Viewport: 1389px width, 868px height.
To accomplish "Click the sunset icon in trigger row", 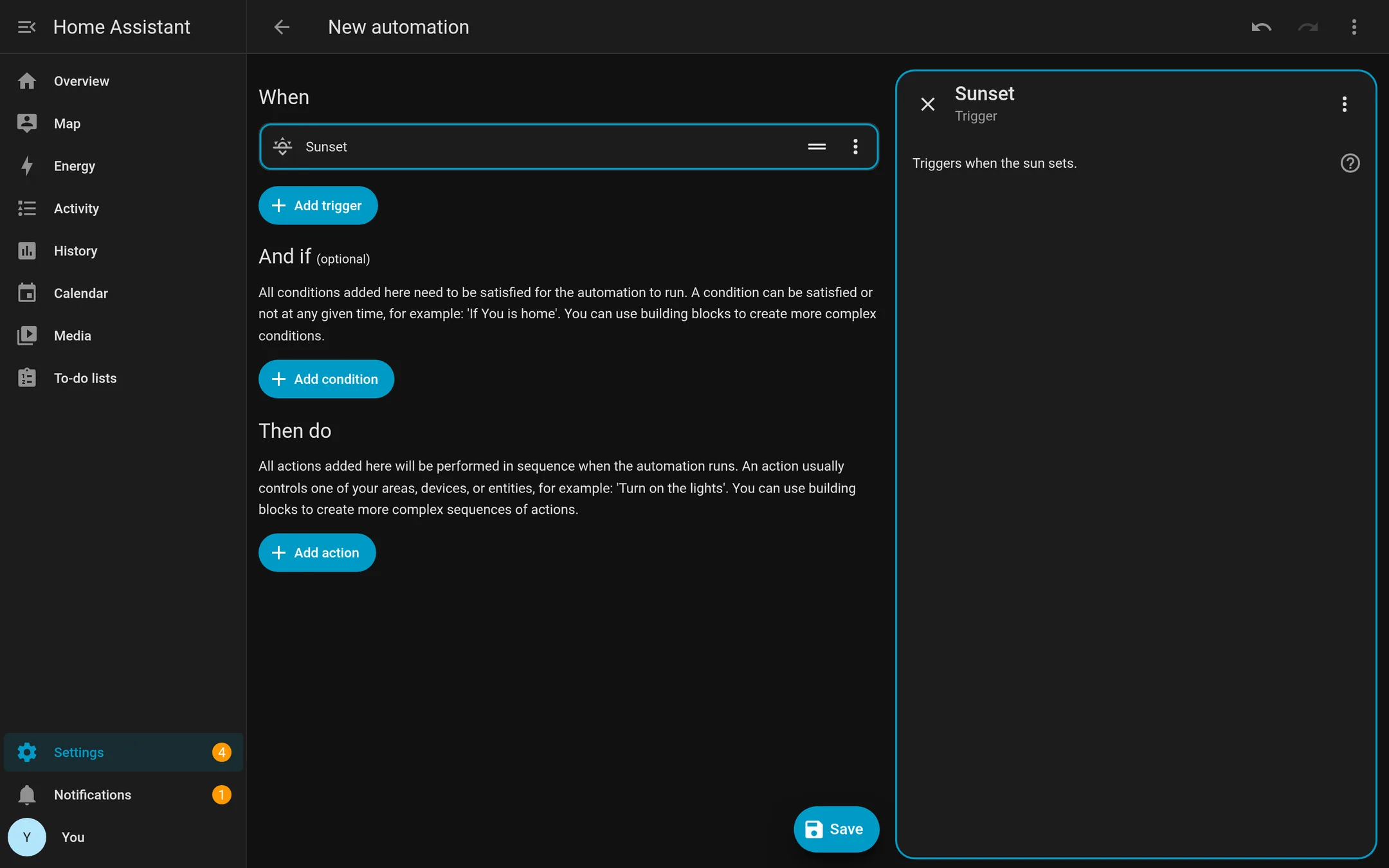I will tap(282, 147).
